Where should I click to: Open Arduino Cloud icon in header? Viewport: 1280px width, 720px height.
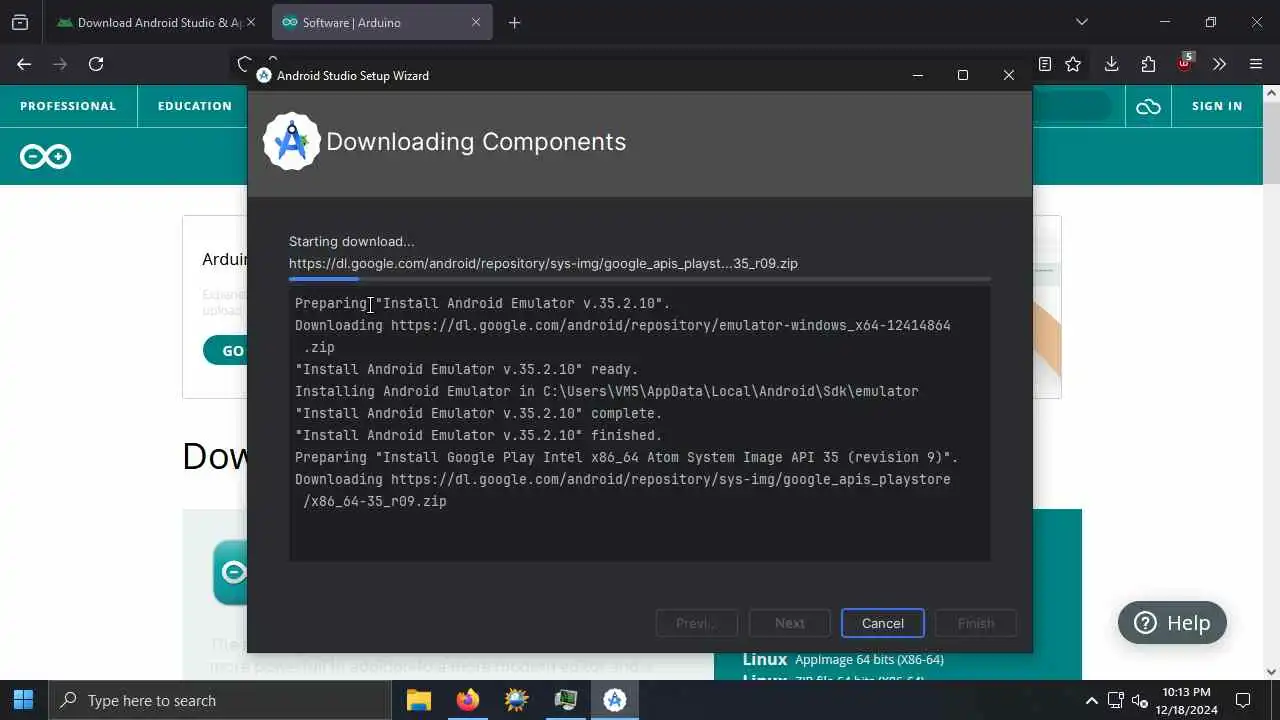[1148, 106]
